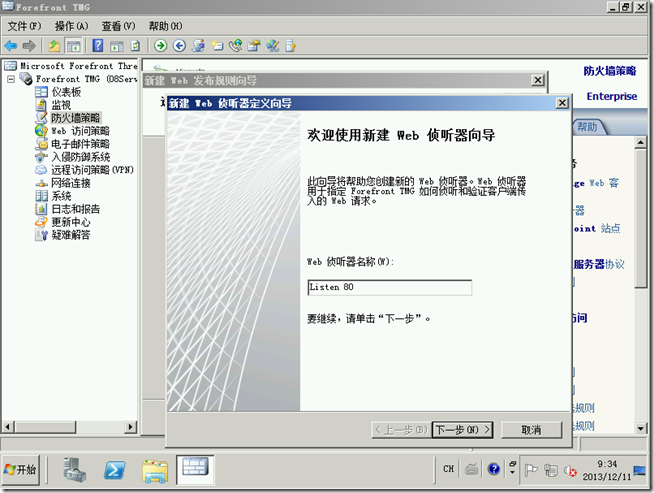This screenshot has height=493, width=654.
Task: Select 仪表板 in the tree
Action: (x=66, y=92)
